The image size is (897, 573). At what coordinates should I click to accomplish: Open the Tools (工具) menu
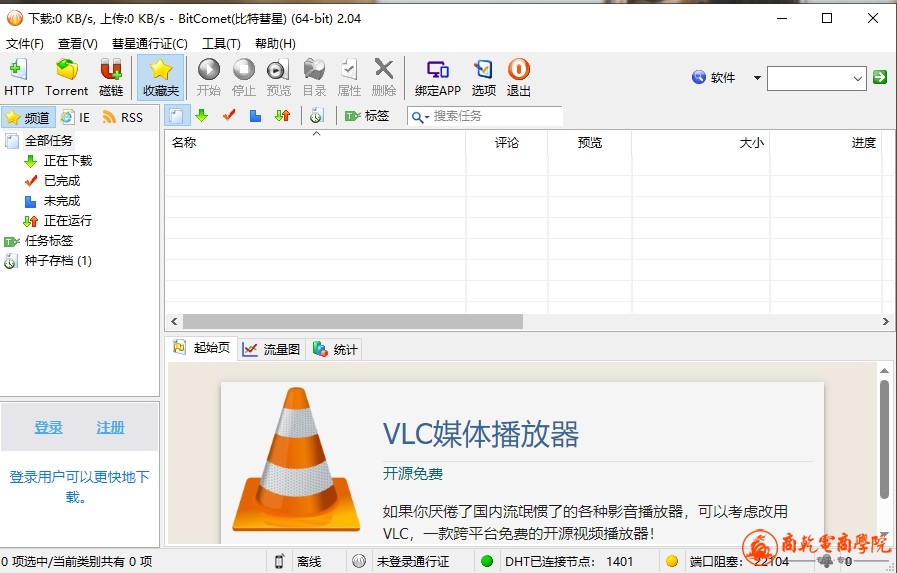point(221,43)
